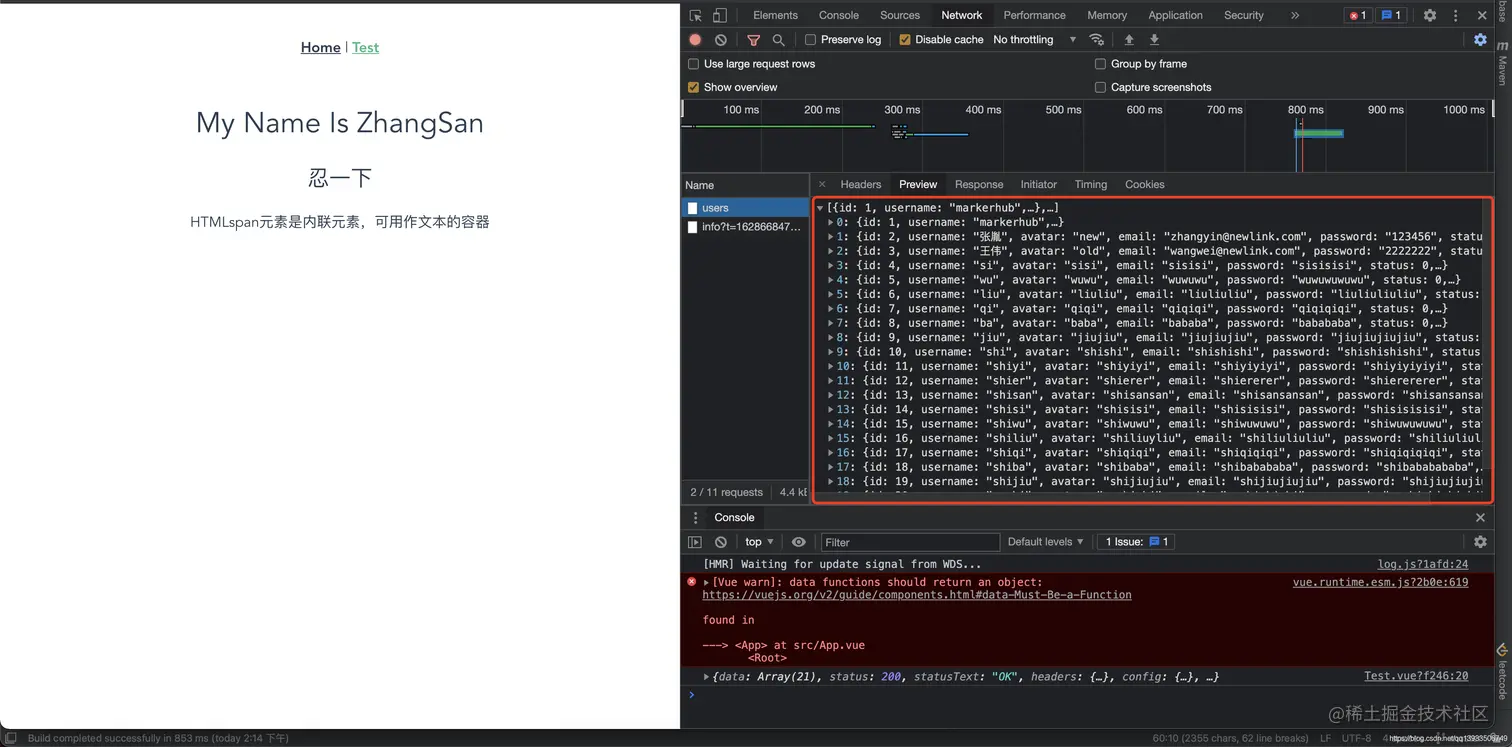Switch to the Elements tab

pyautogui.click(x=775, y=15)
